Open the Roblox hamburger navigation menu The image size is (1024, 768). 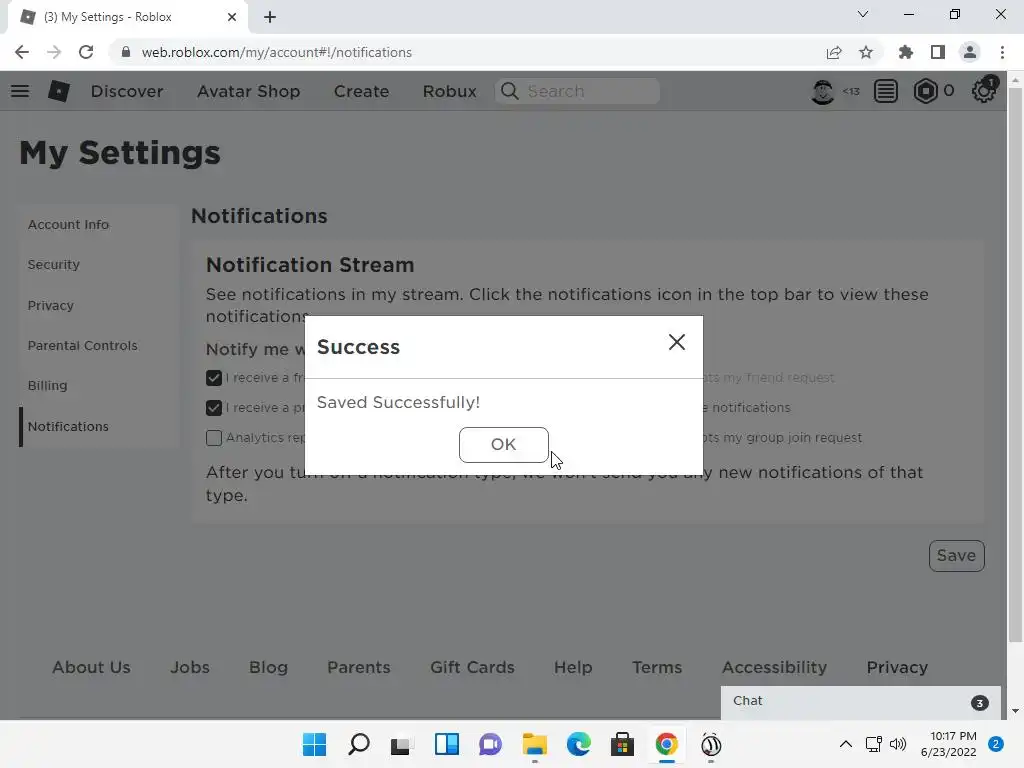[x=20, y=91]
